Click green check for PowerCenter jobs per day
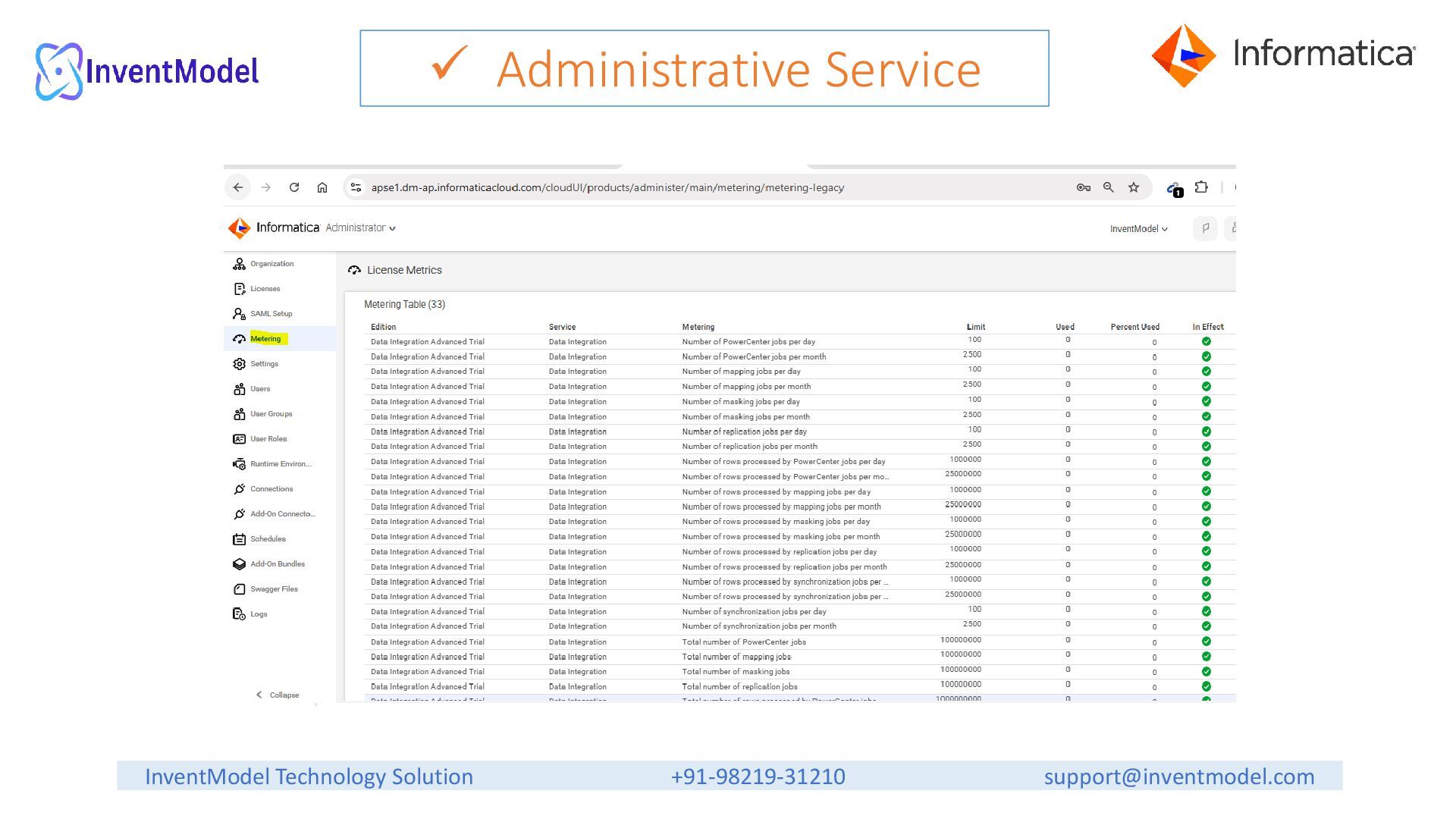Screen dimensions: 1456x819 coord(1206,341)
